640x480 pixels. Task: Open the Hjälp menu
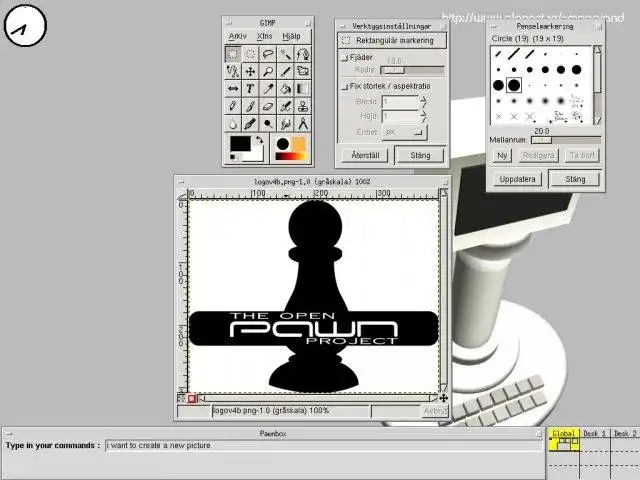(291, 36)
